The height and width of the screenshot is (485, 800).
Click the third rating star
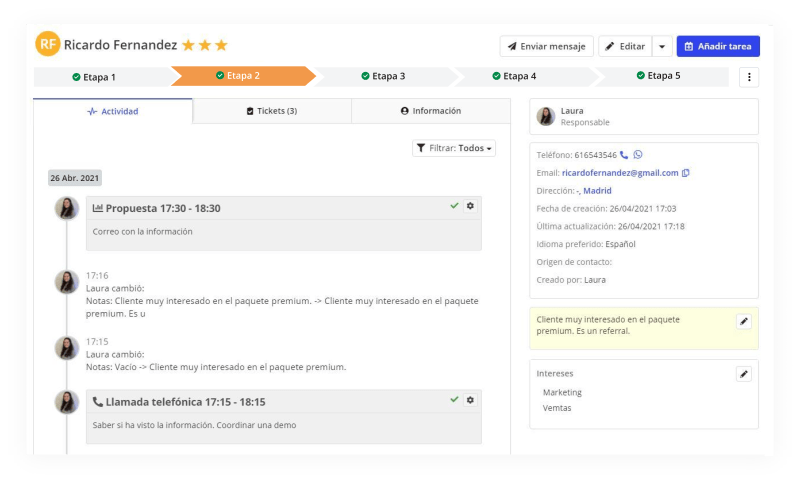coord(221,45)
